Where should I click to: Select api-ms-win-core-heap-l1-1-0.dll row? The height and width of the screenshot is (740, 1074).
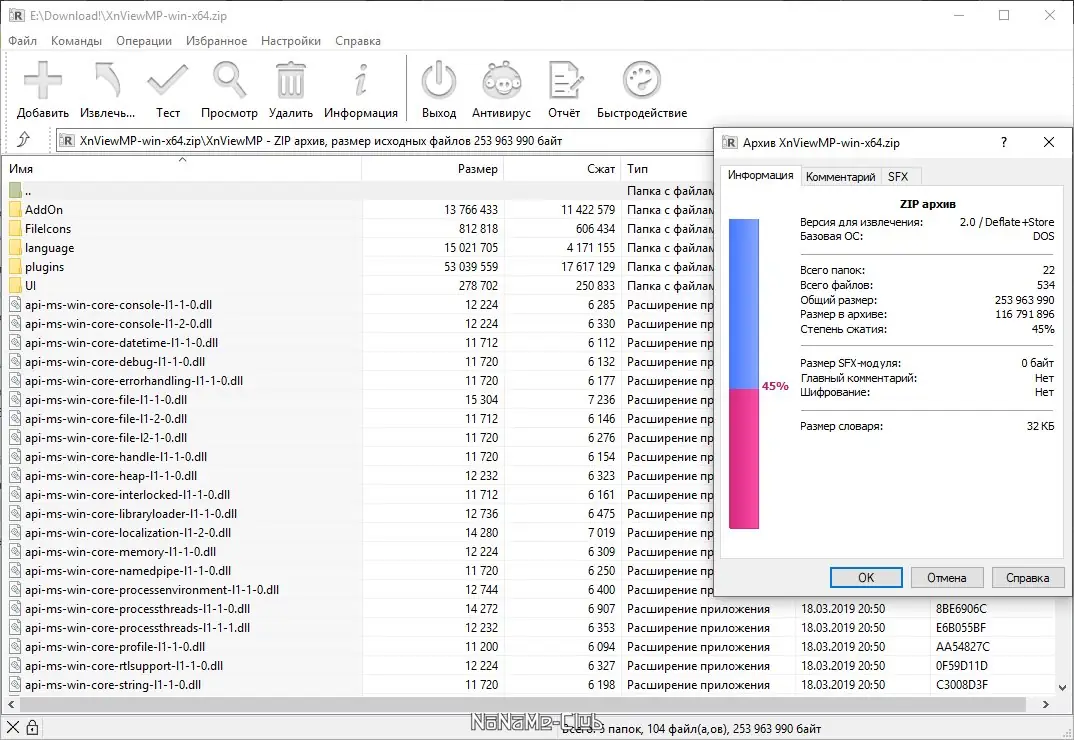click(x=358, y=476)
